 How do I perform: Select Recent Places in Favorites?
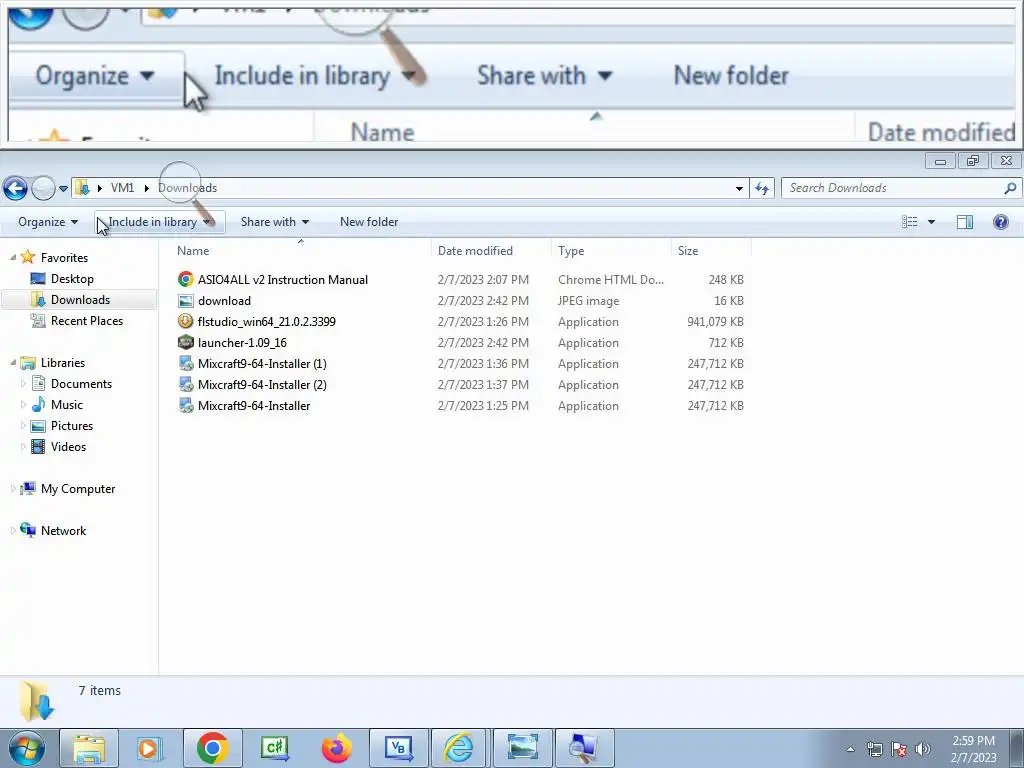86,321
